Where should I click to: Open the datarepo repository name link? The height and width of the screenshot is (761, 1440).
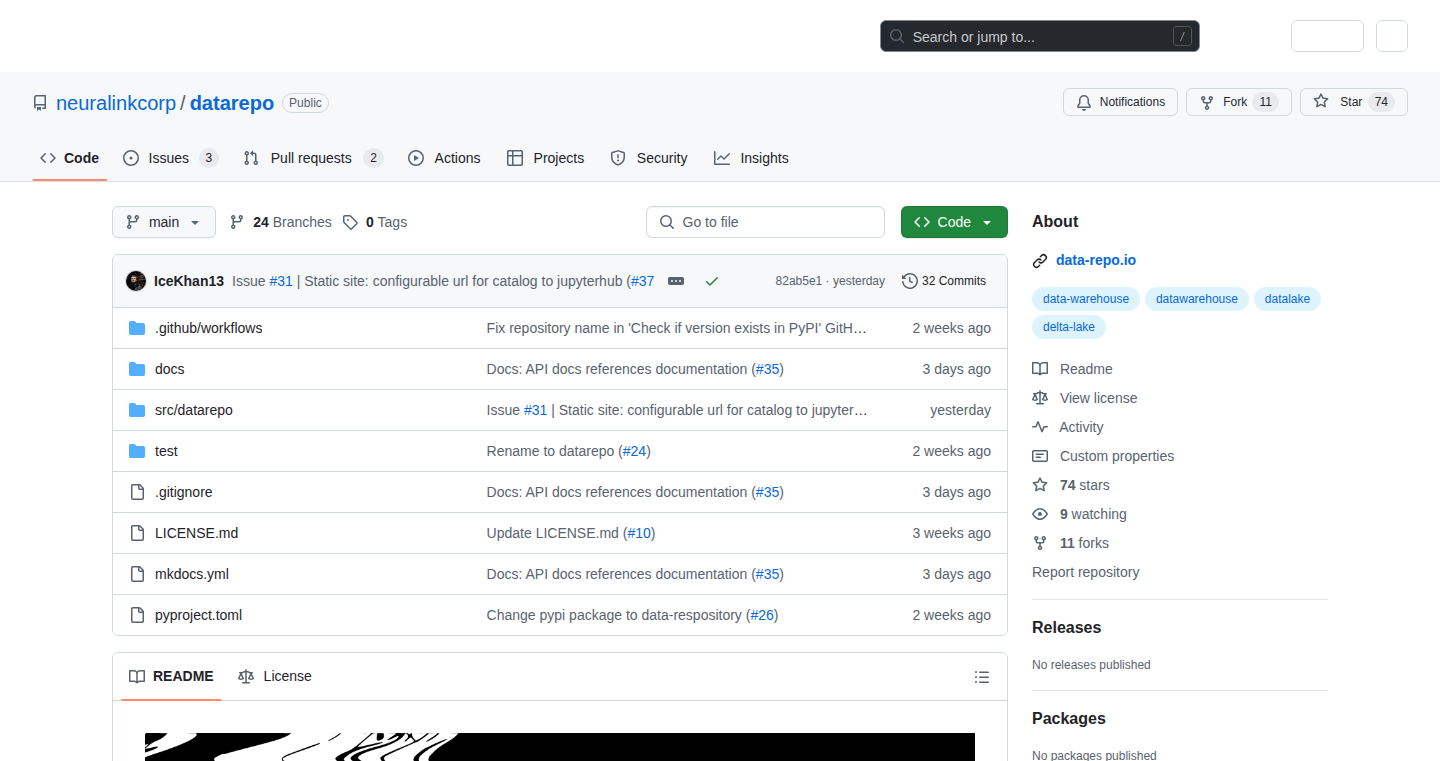pos(232,103)
